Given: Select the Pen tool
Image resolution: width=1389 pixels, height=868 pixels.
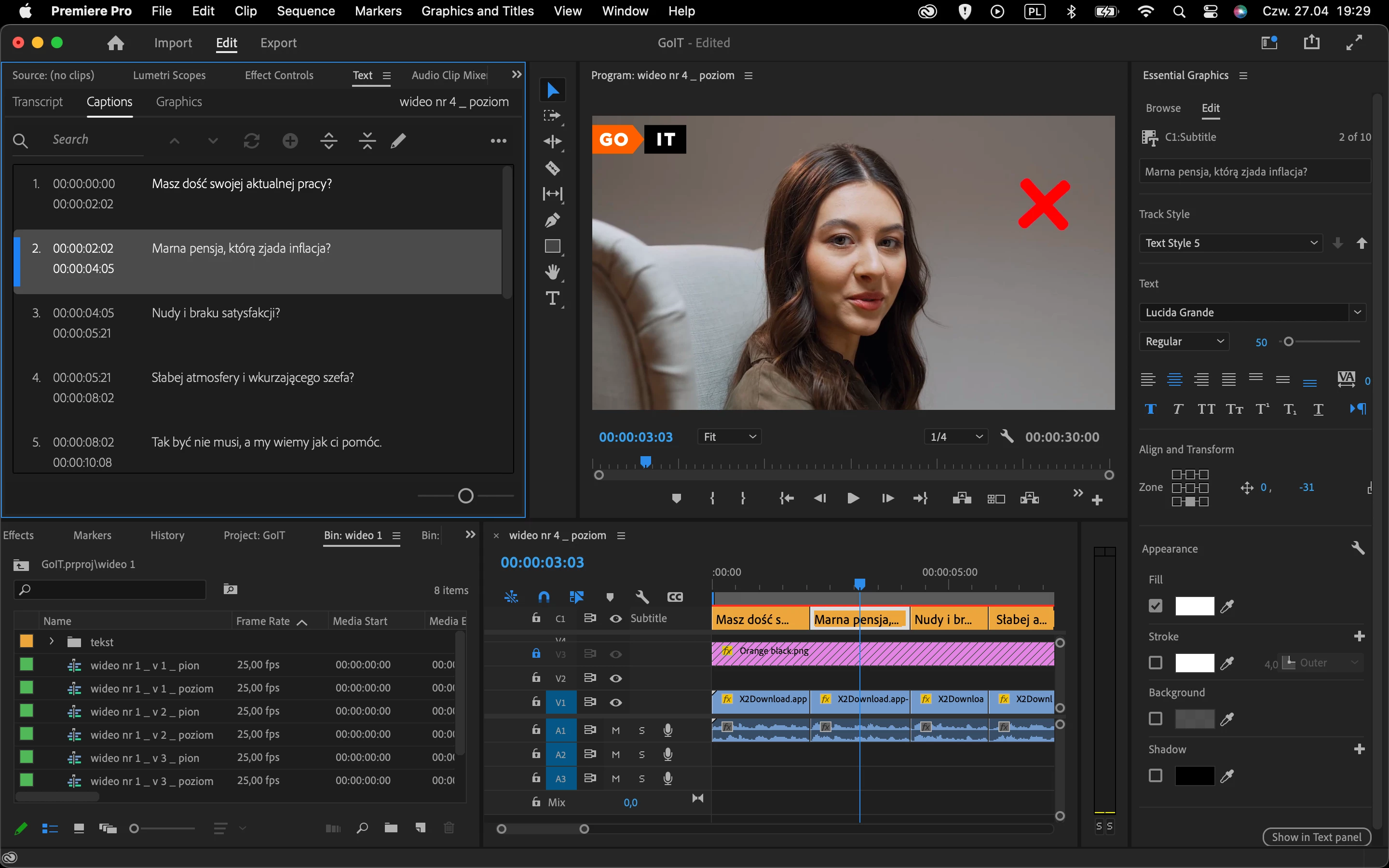Looking at the screenshot, I should click(x=552, y=220).
